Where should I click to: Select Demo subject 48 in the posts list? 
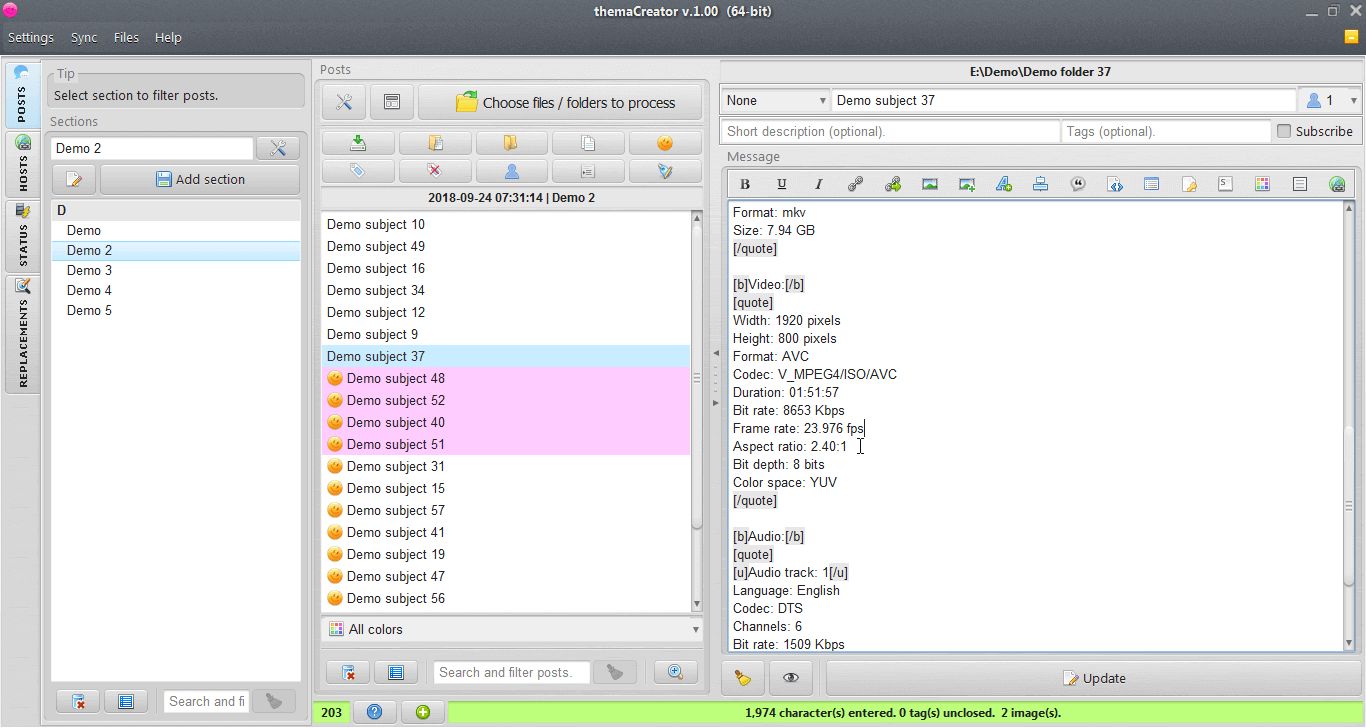[x=394, y=378]
